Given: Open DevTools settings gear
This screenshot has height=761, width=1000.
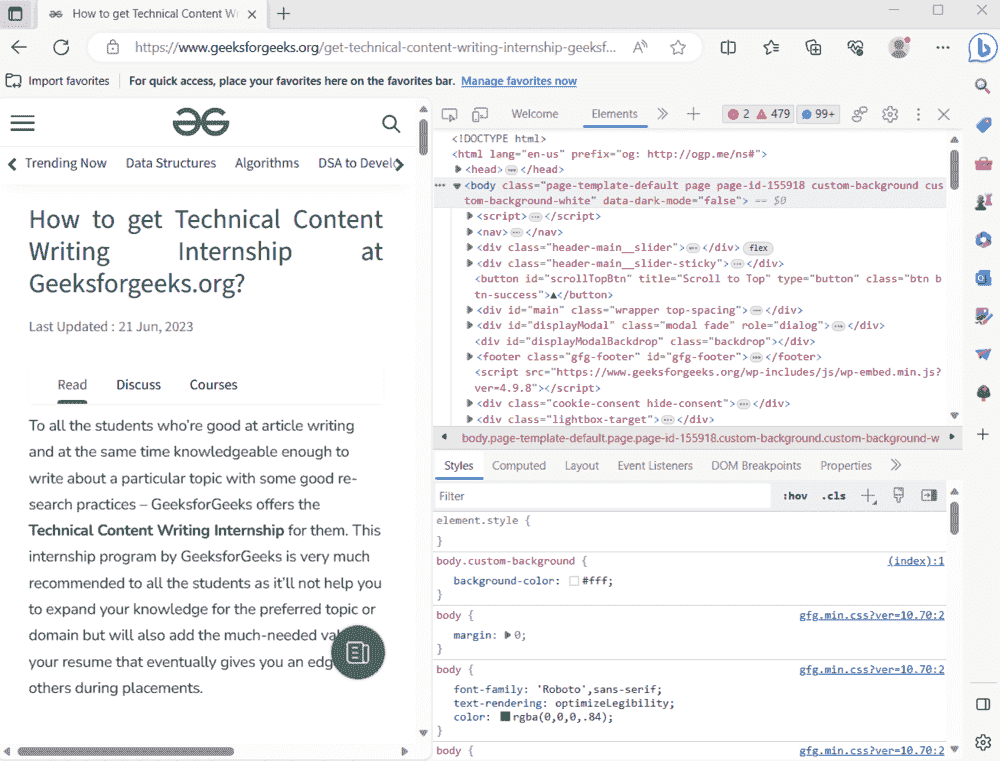Looking at the screenshot, I should click(890, 114).
